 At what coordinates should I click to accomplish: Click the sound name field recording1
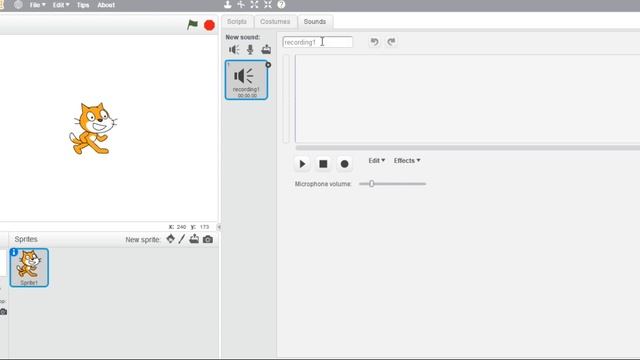click(318, 42)
